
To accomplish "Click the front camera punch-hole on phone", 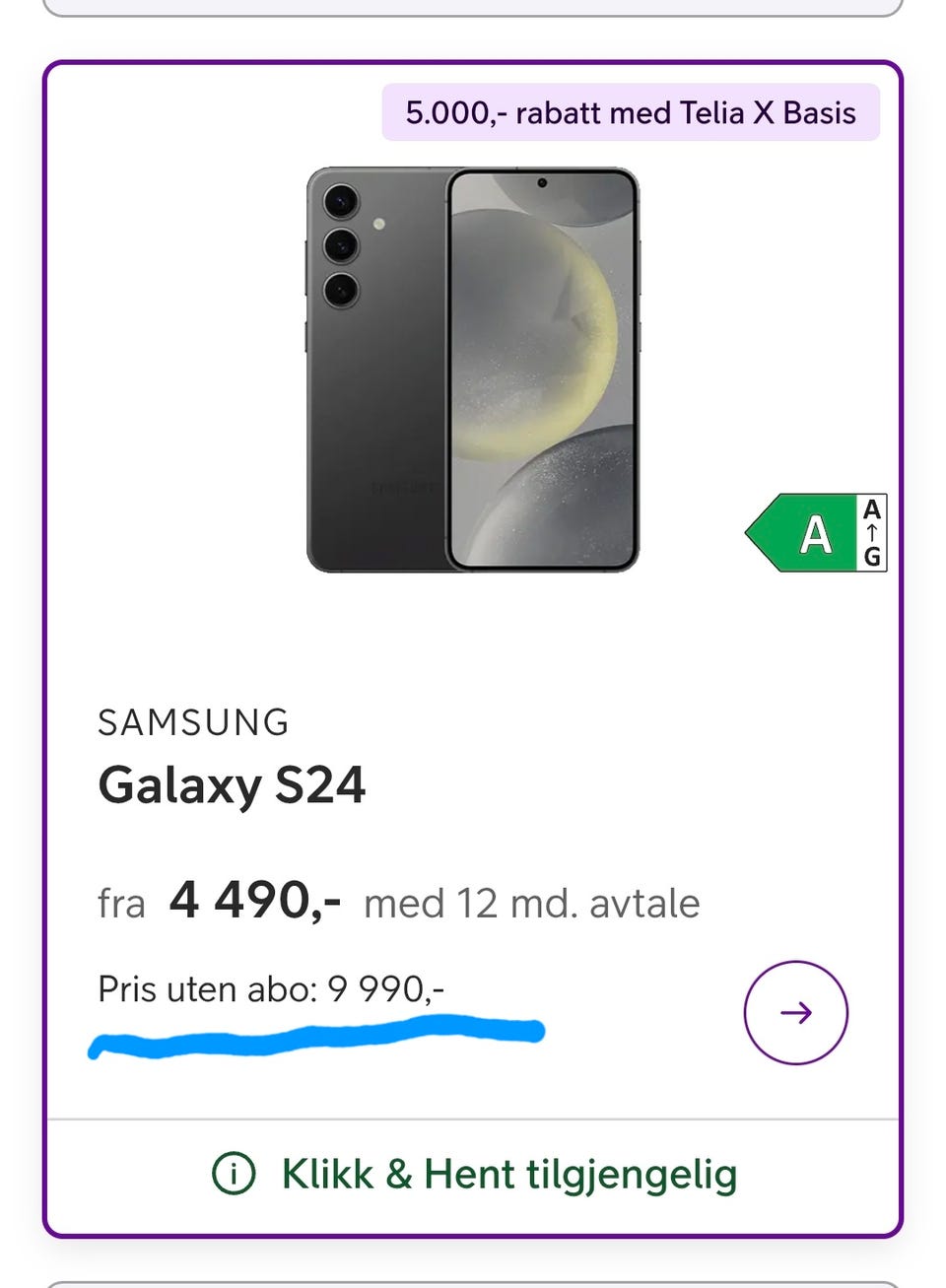I will point(542,183).
